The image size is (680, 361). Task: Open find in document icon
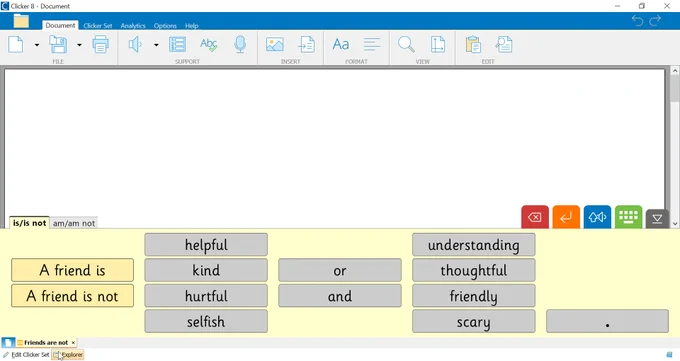[504, 44]
